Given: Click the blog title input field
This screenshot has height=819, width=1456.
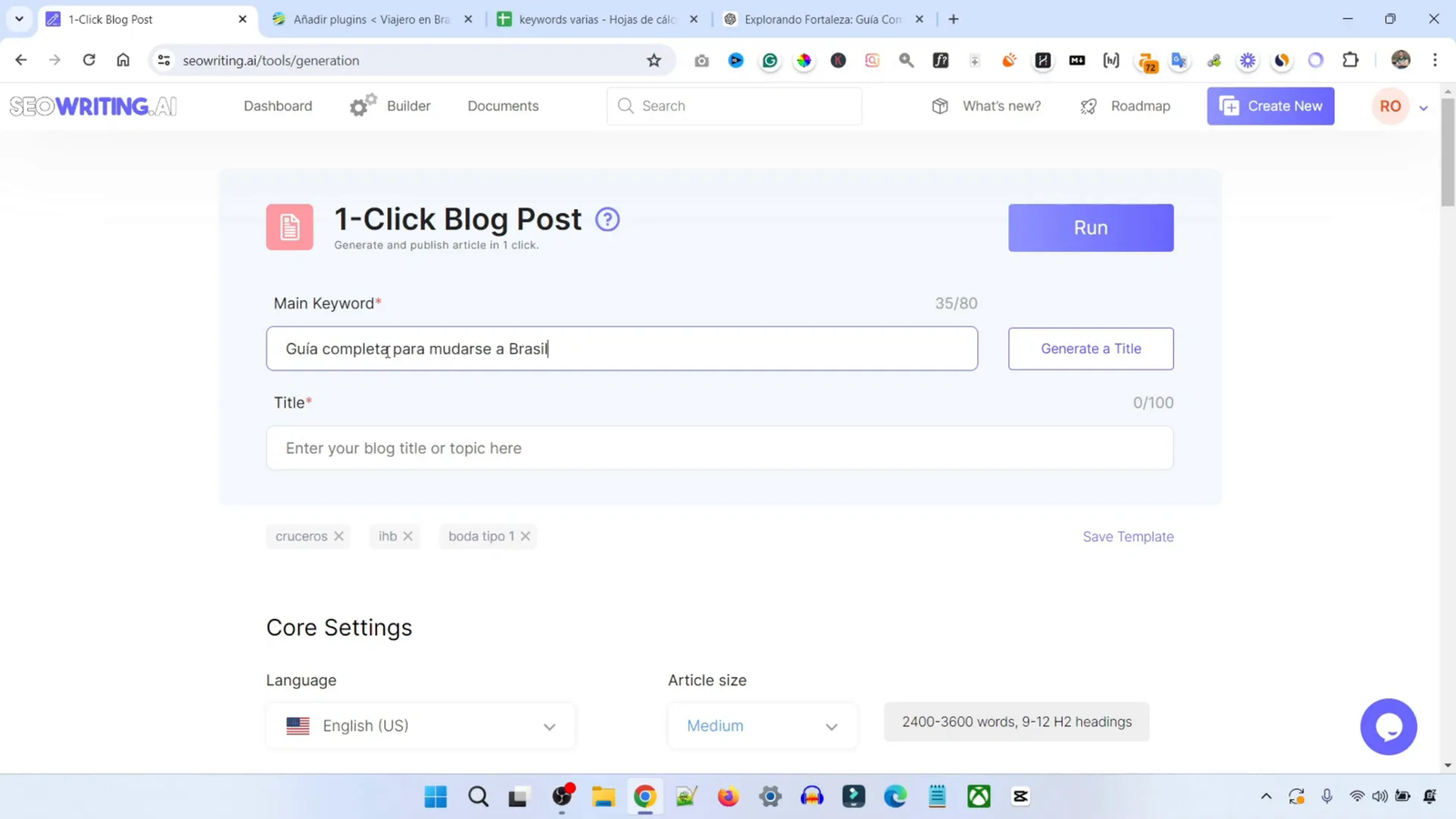Looking at the screenshot, I should pyautogui.click(x=719, y=448).
